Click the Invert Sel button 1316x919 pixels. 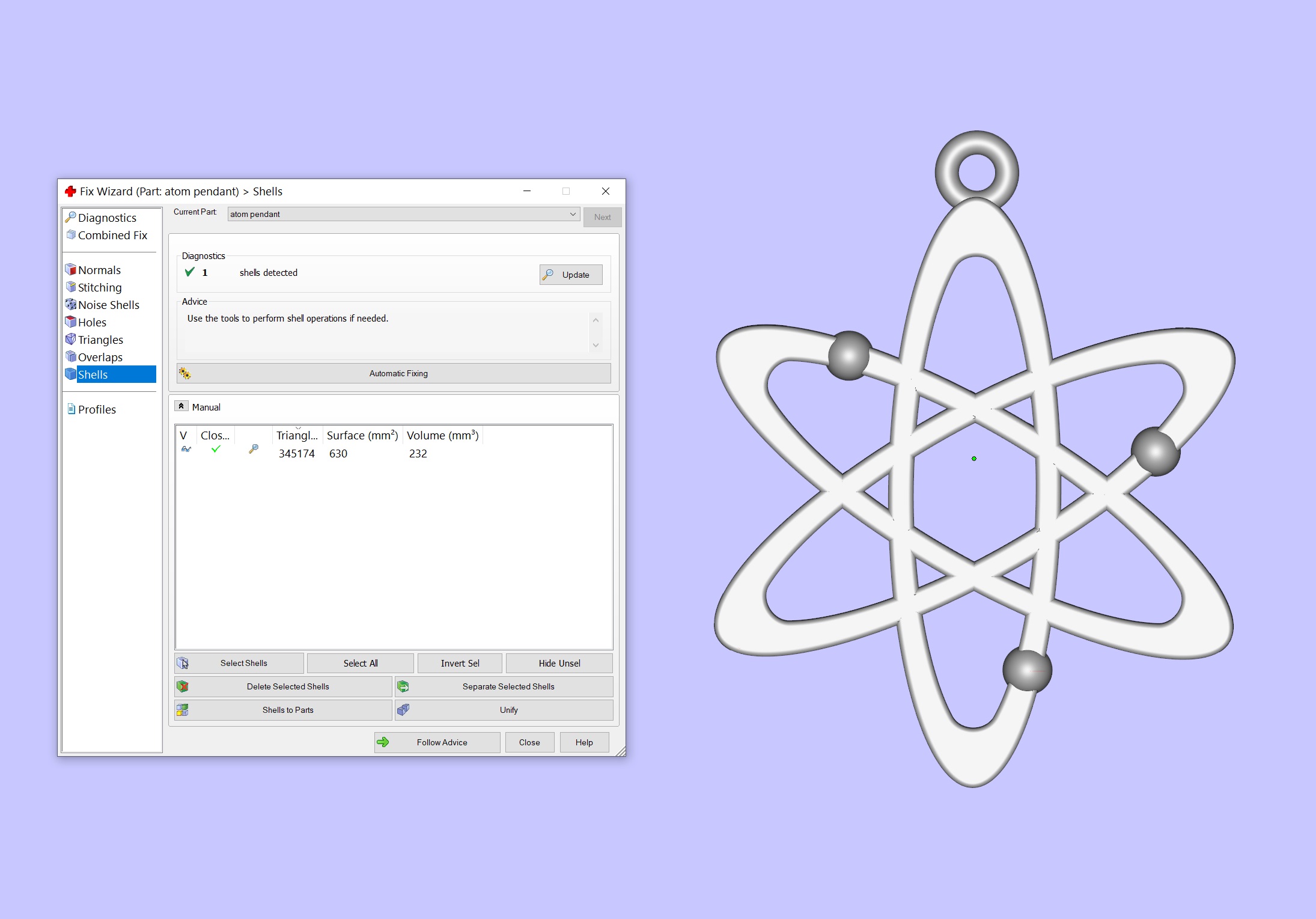coord(460,663)
